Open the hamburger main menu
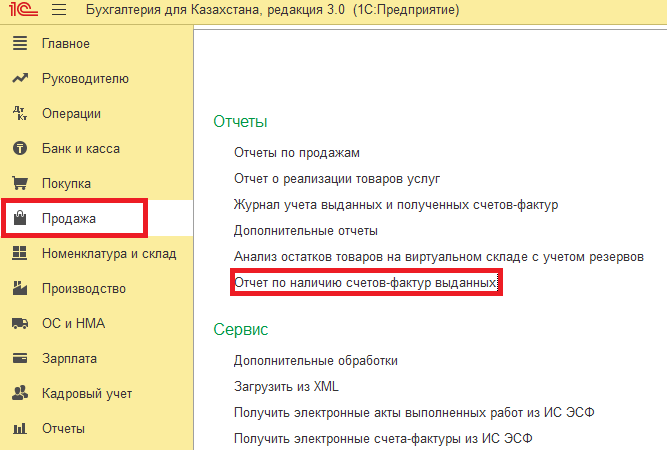The height and width of the screenshot is (450, 667). [x=57, y=12]
